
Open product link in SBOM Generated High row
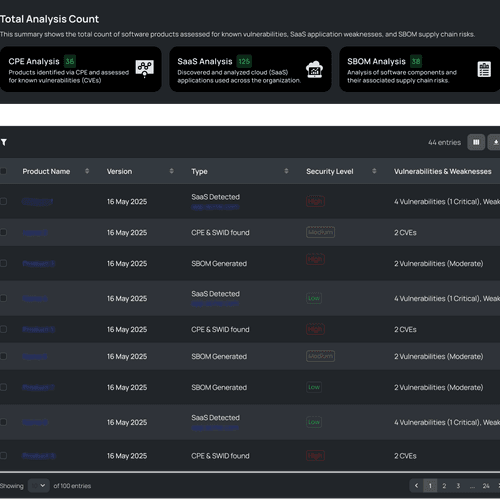pos(38,263)
